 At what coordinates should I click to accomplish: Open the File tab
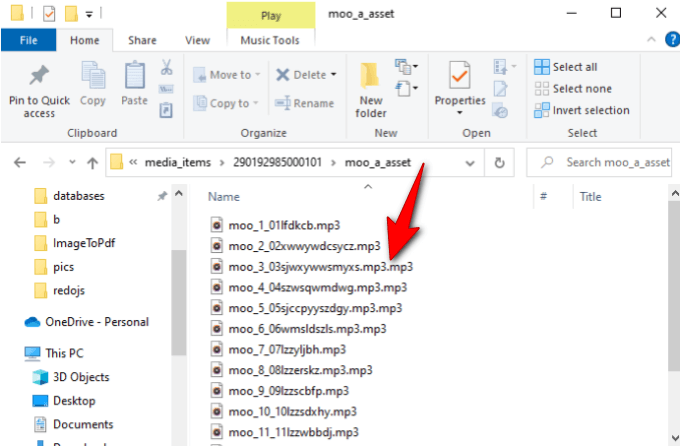[x=29, y=40]
